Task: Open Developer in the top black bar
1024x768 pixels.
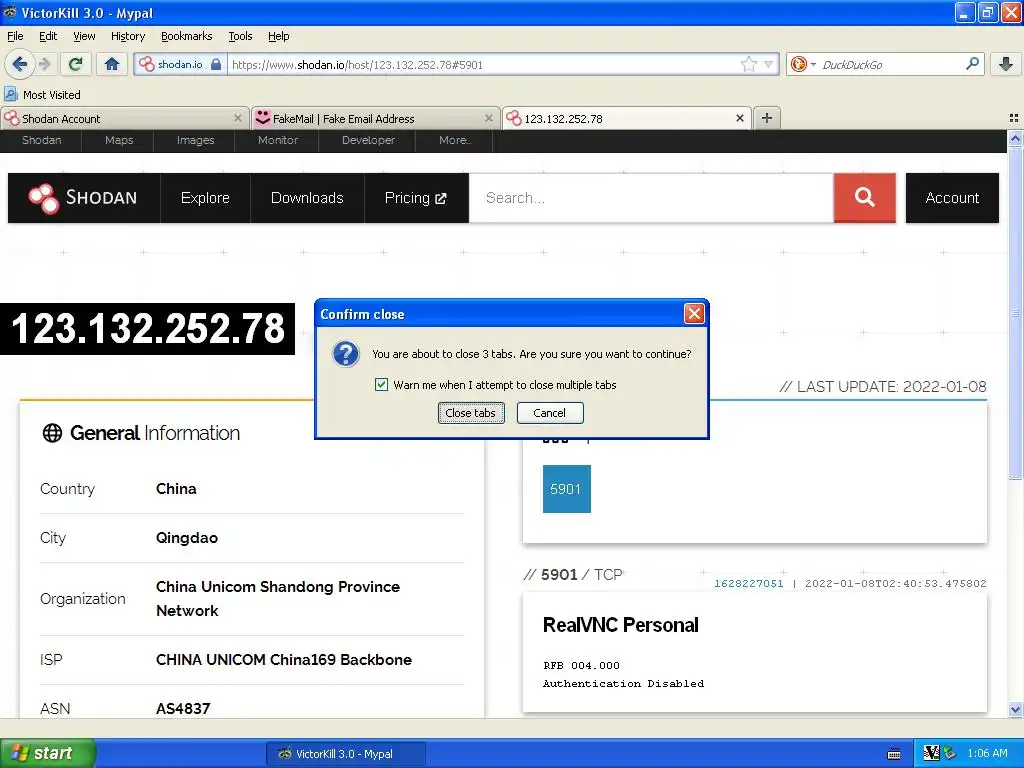Action: pos(368,140)
